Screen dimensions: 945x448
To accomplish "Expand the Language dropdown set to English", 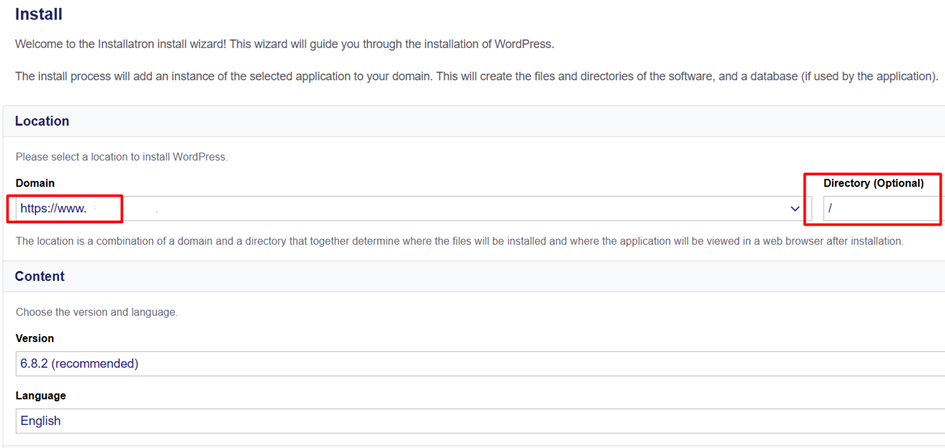I will pyautogui.click(x=480, y=421).
